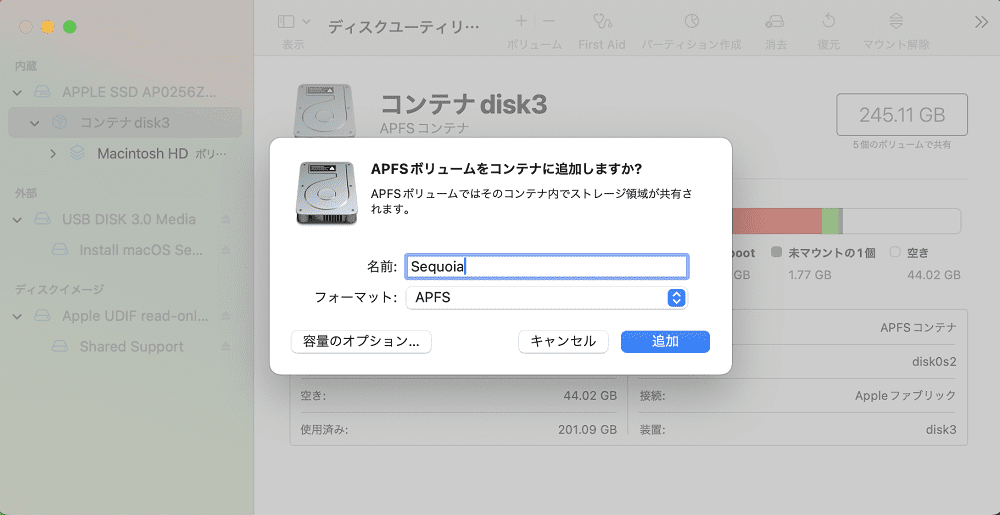Click the remove volume minus icon
The height and width of the screenshot is (515, 1000).
[548, 21]
